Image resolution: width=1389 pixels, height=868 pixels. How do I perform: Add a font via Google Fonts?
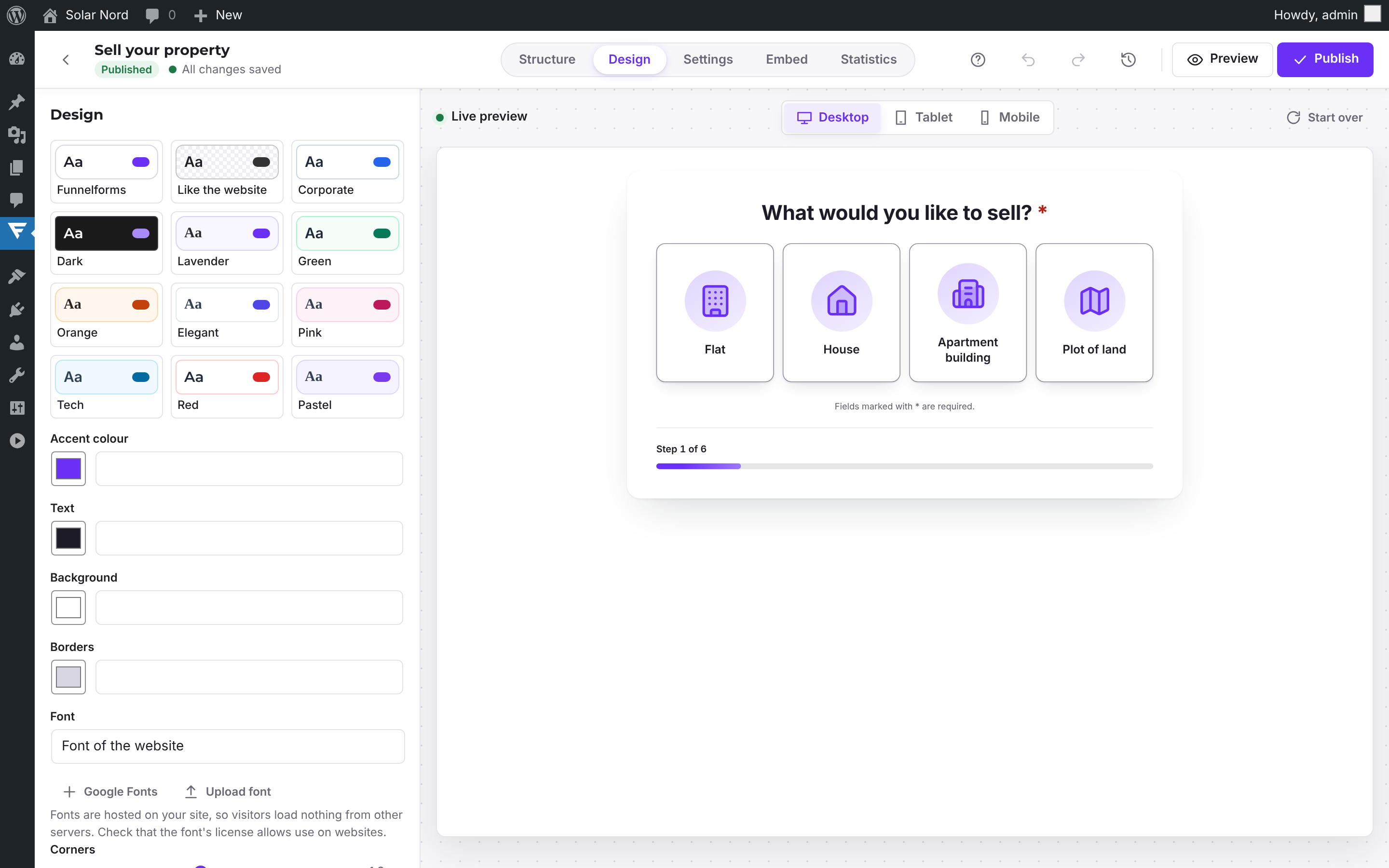coord(109,791)
